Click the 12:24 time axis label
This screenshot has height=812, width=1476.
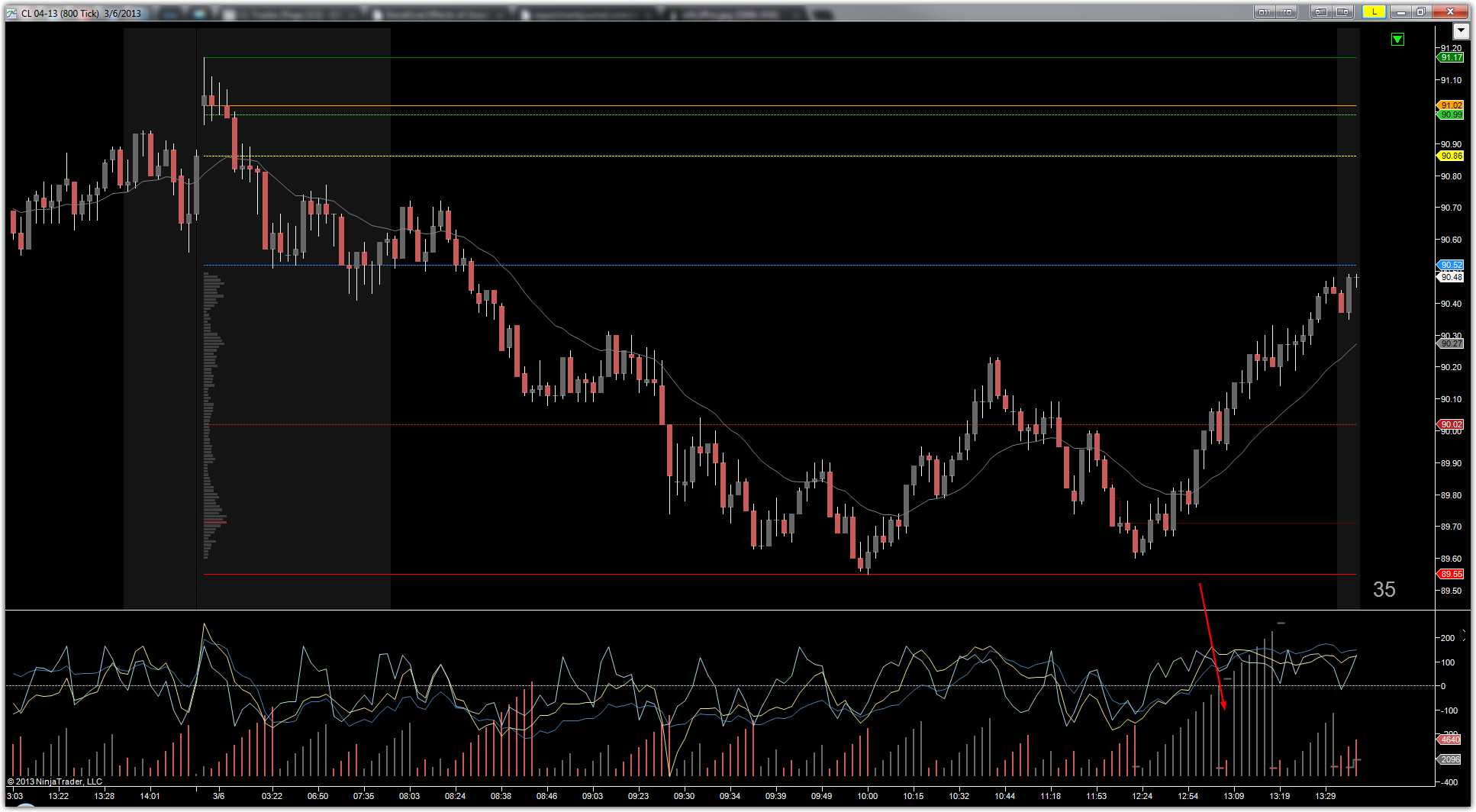(x=1142, y=796)
